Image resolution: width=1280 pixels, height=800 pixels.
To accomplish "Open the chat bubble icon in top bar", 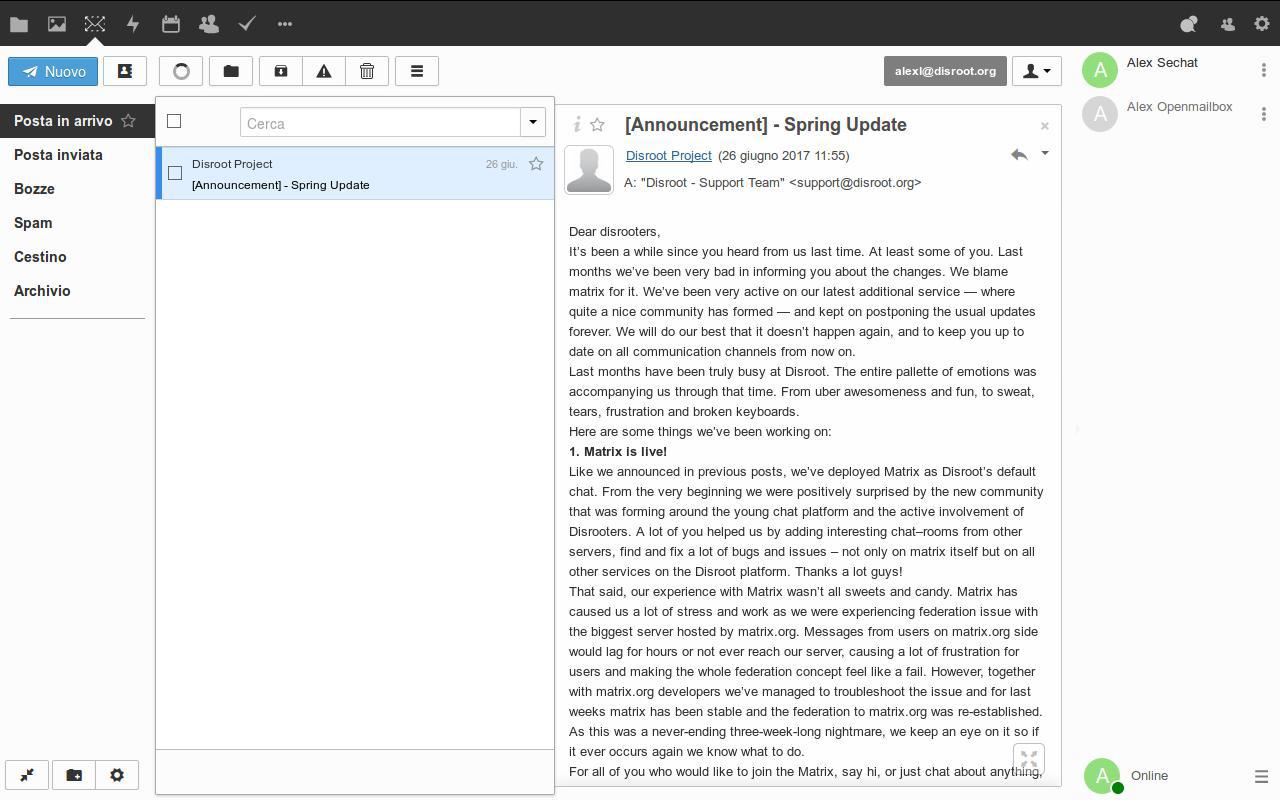I will [1189, 23].
